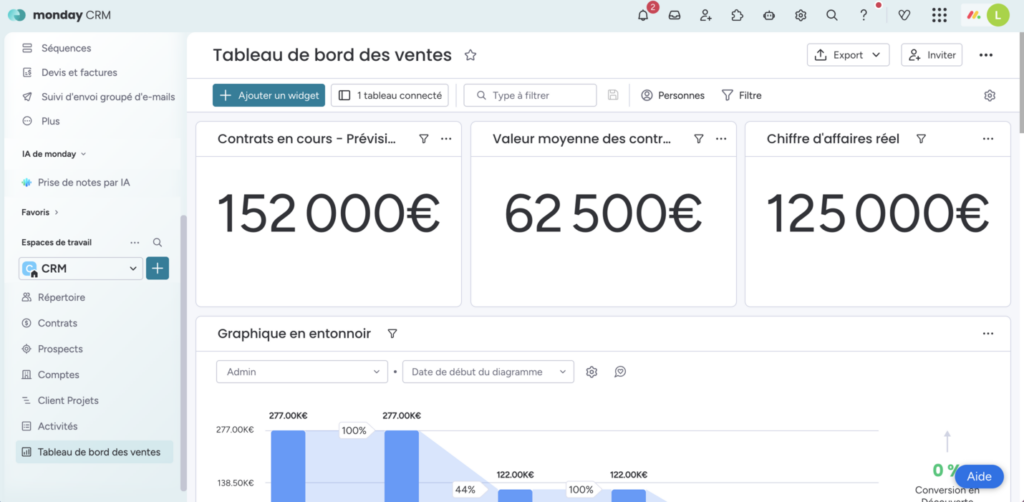
Task: Expand the Export dropdown
Action: click(x=848, y=55)
